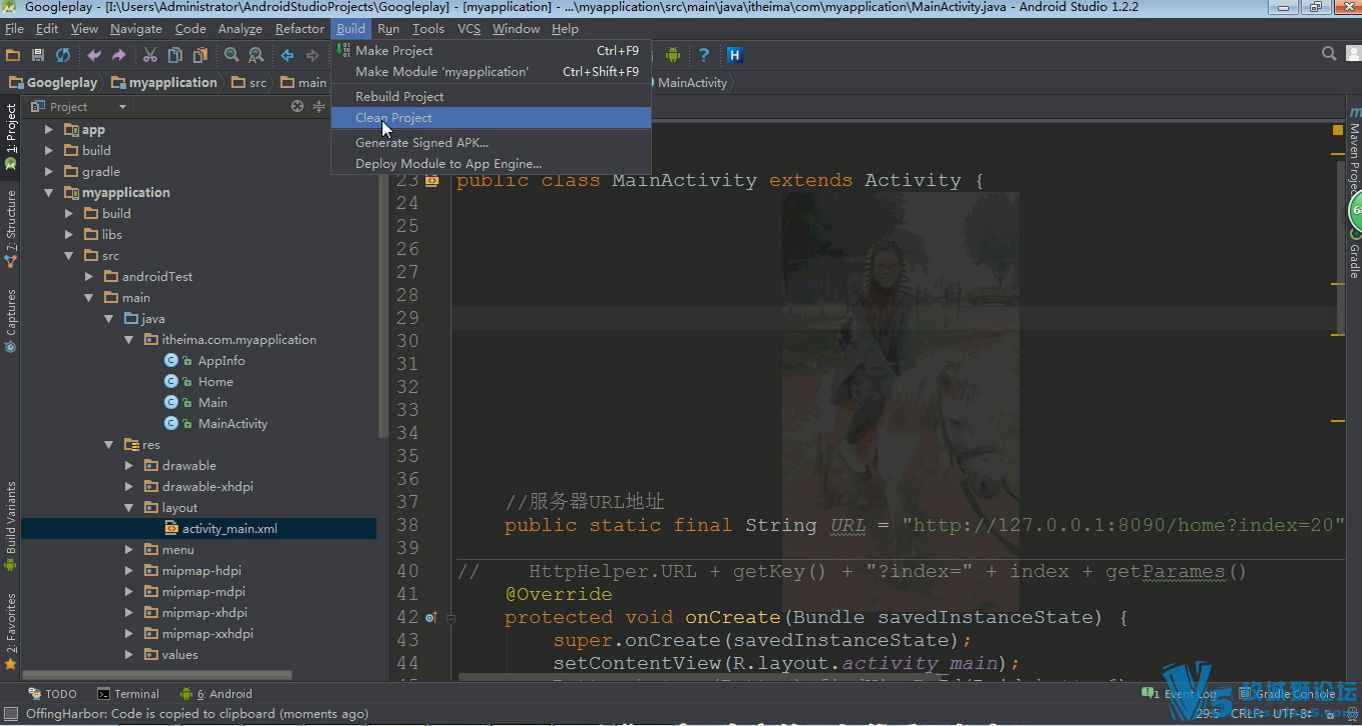Click the Replace search icon
This screenshot has height=726, width=1362.
point(256,55)
